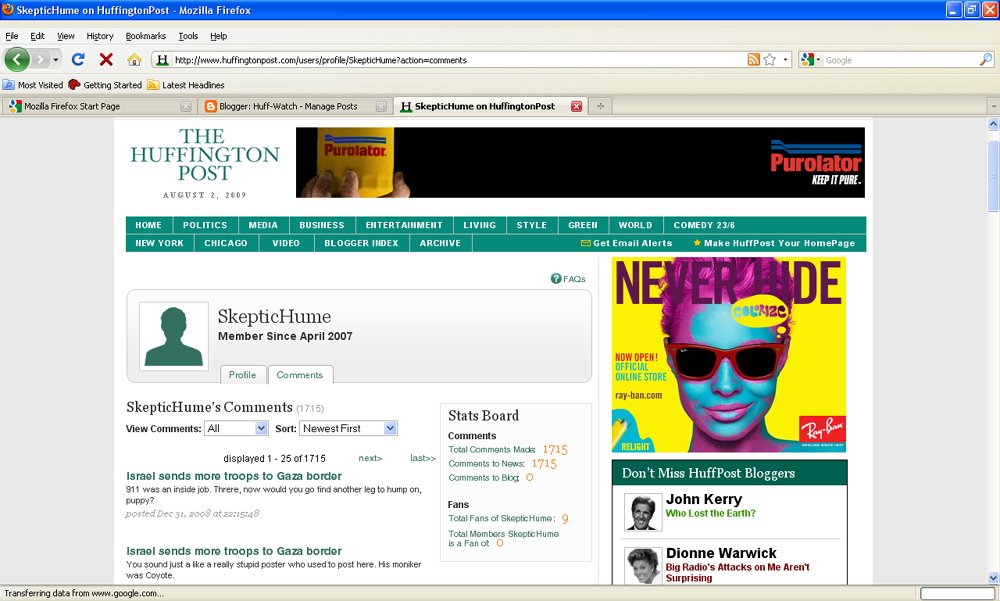Open the Google search engine selector

811,60
